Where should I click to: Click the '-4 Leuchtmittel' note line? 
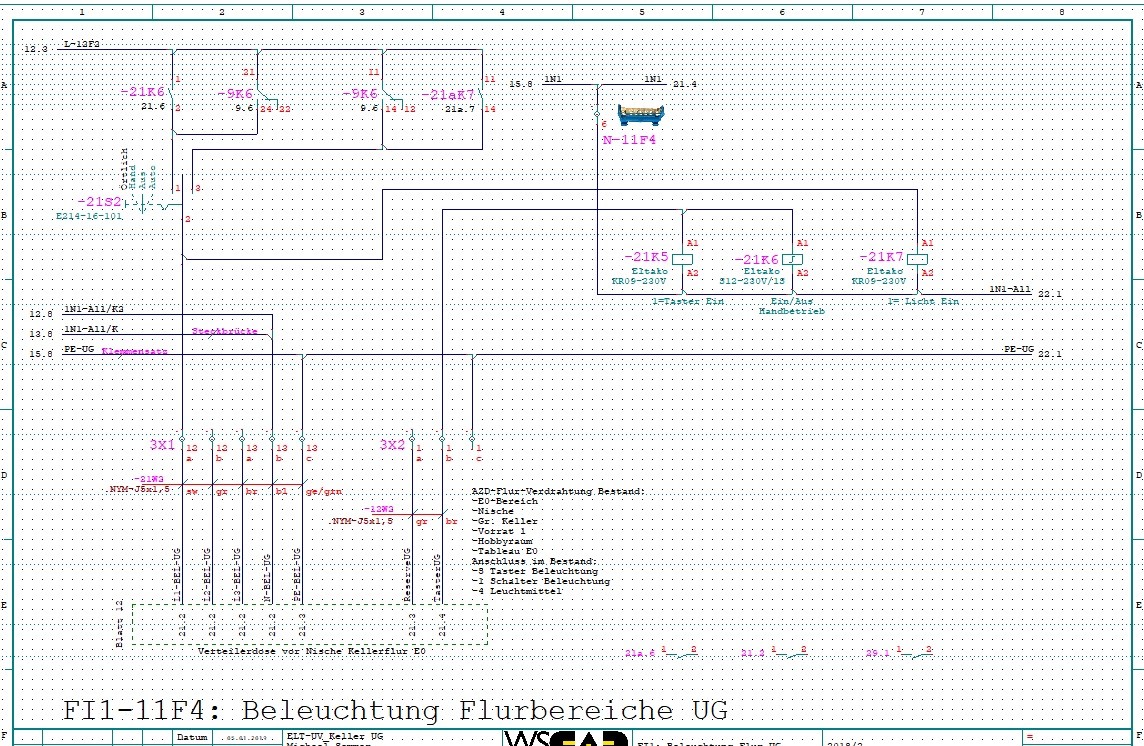[517, 591]
